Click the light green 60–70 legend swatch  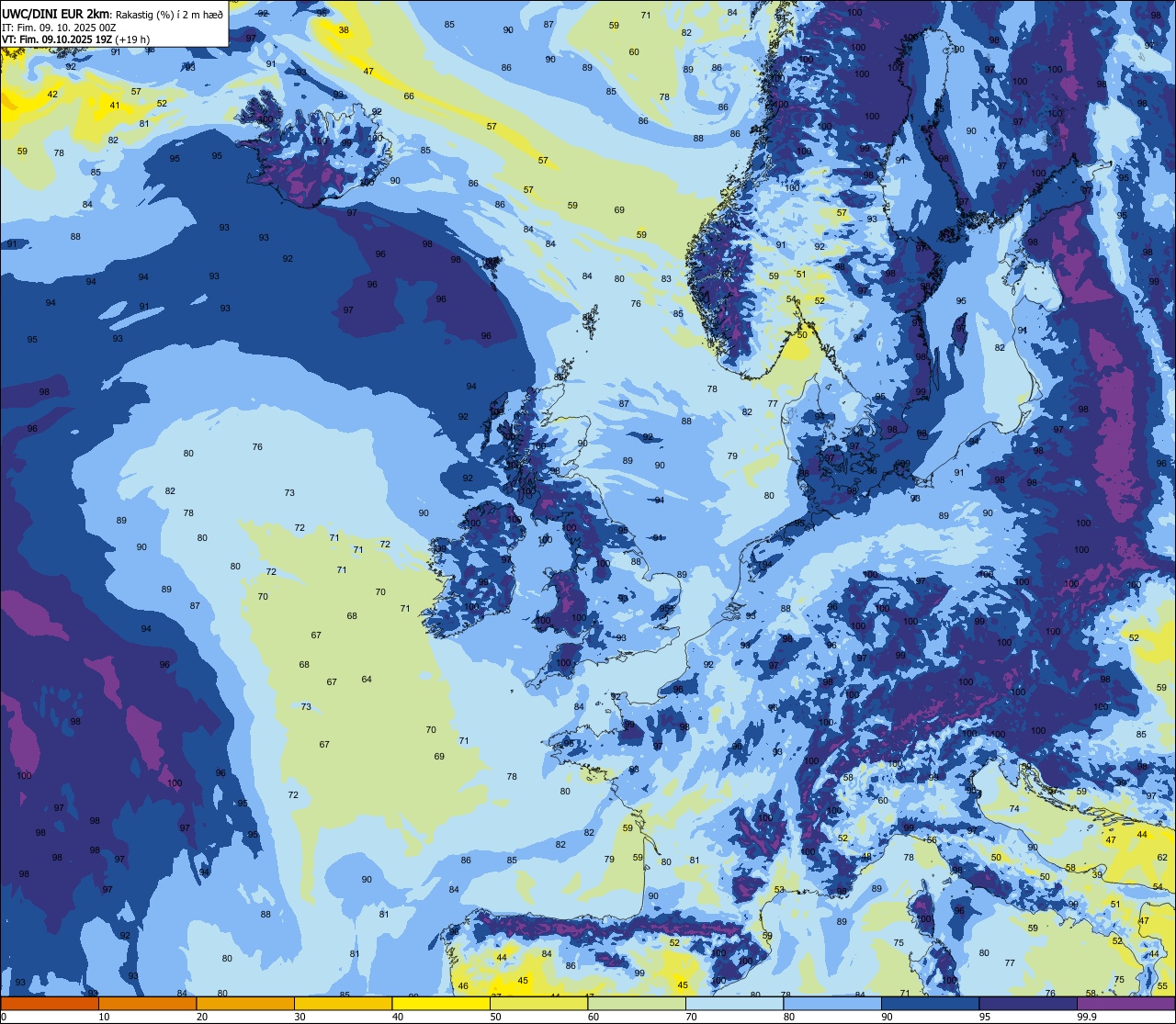coord(637,1004)
